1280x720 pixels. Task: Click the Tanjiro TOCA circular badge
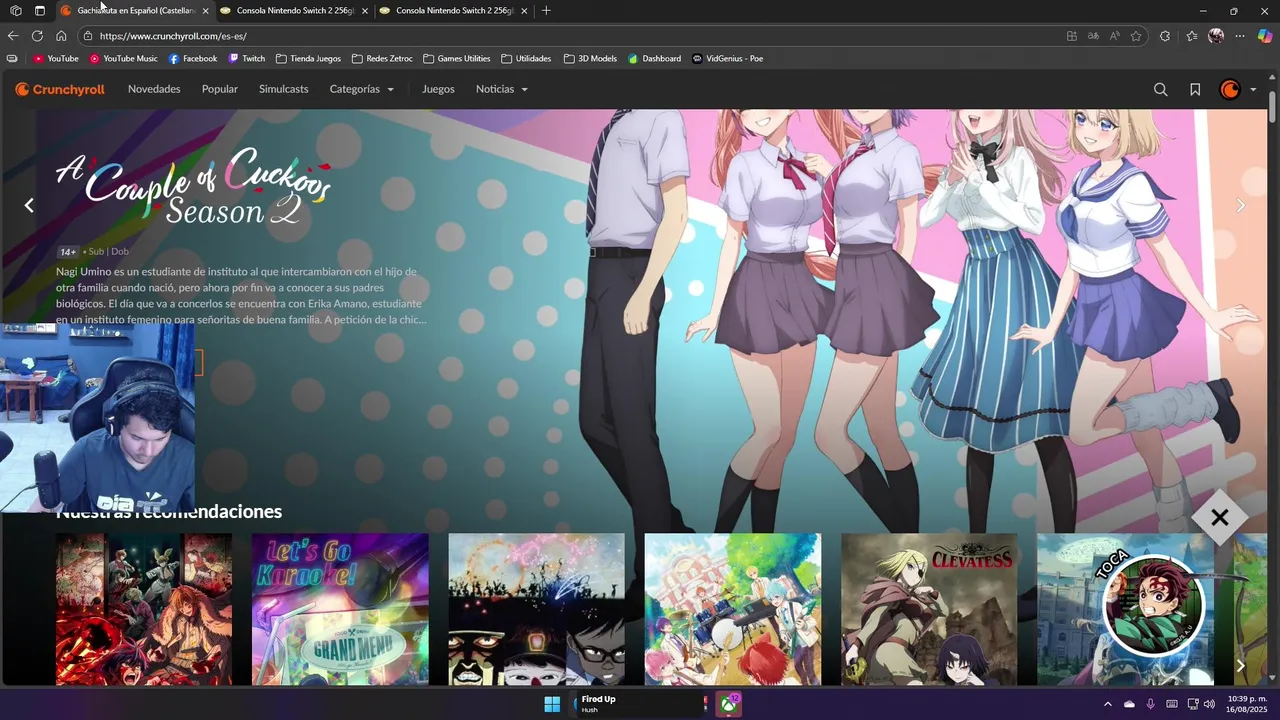click(x=1153, y=605)
